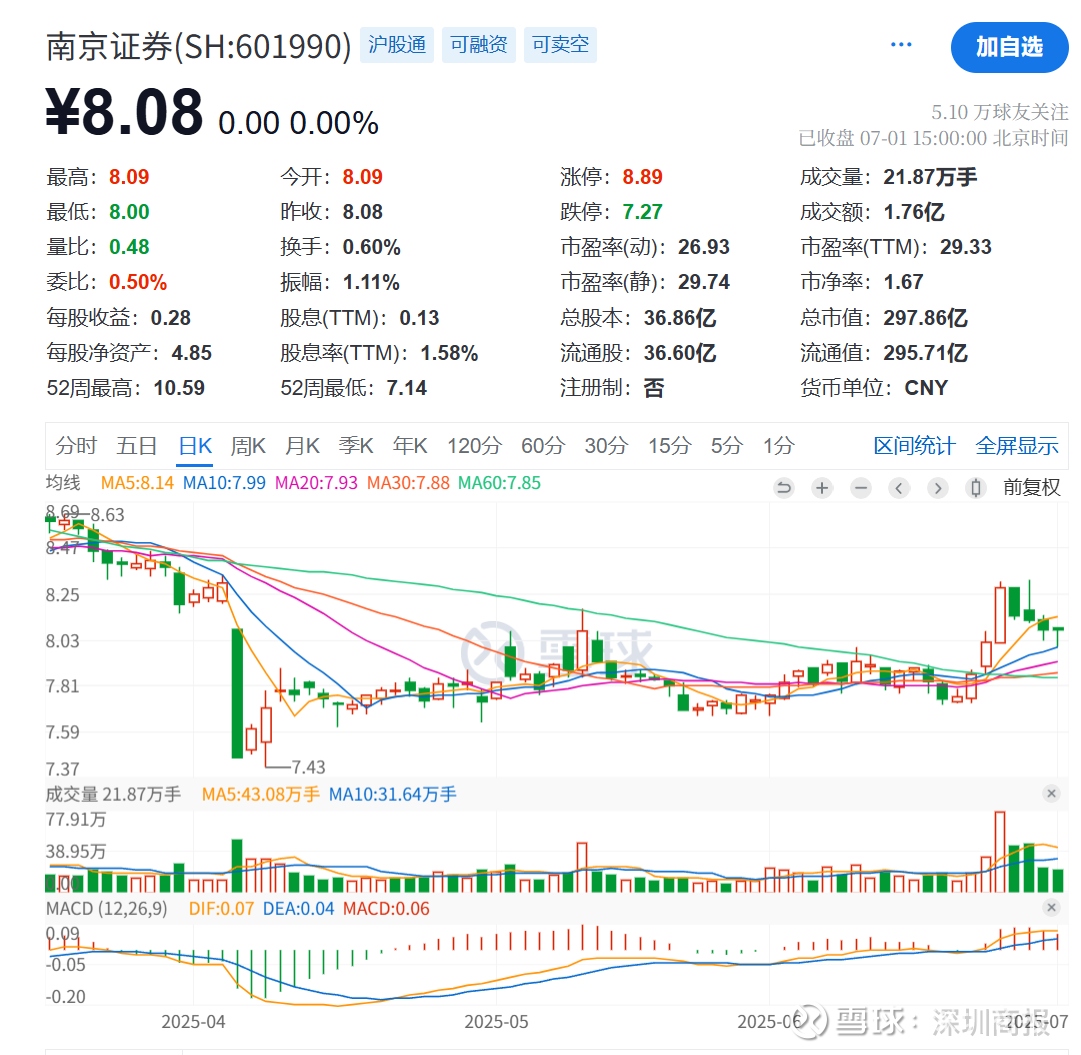Add stock via 加自选 button

coord(1009,47)
